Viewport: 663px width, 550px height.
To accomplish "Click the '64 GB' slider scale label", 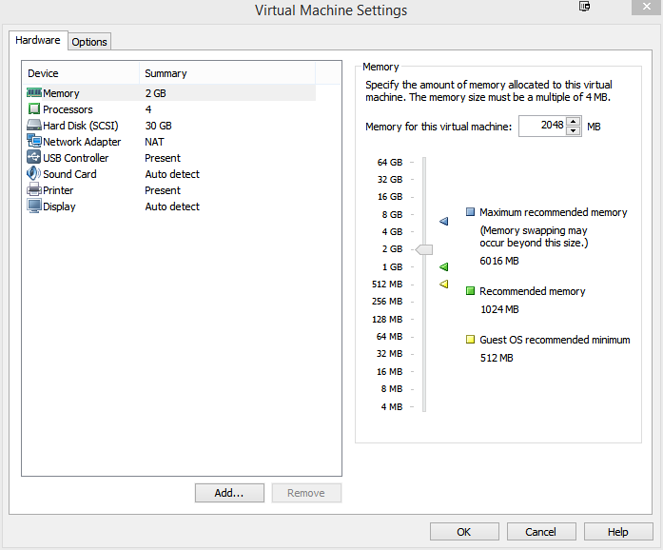I will (390, 162).
